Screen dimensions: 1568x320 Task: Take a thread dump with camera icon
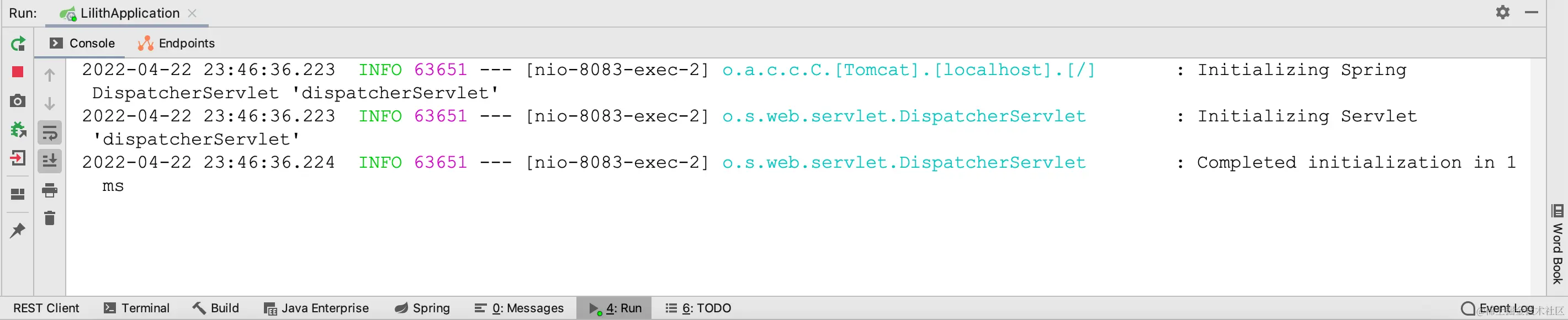[x=18, y=100]
